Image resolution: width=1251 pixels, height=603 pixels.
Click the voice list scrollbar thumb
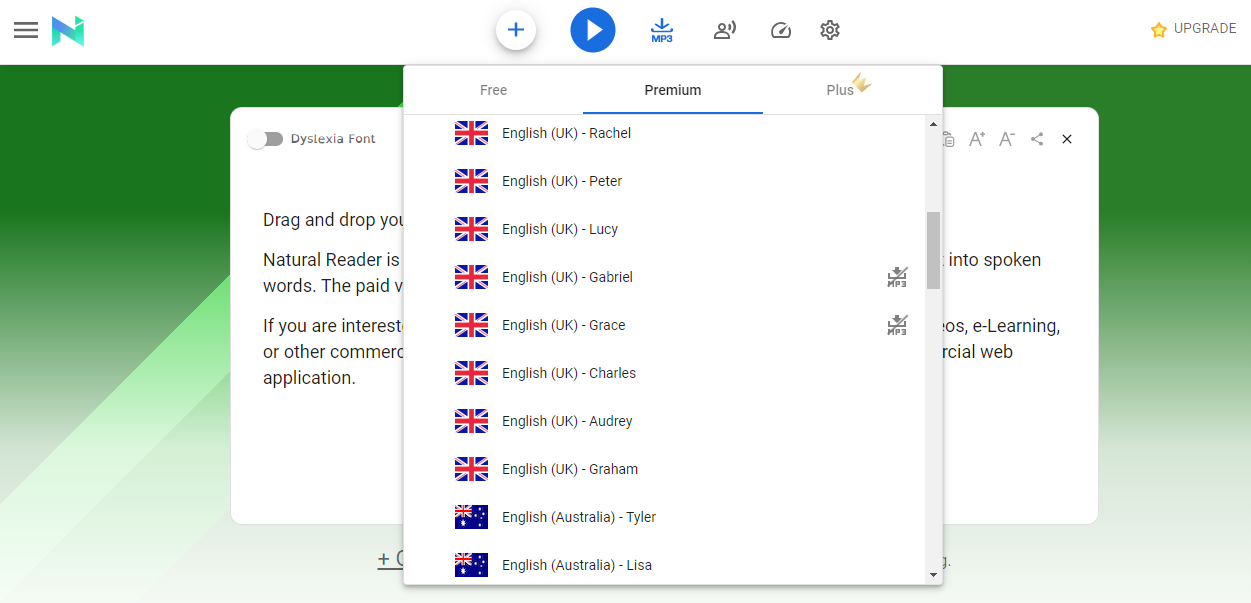click(934, 250)
